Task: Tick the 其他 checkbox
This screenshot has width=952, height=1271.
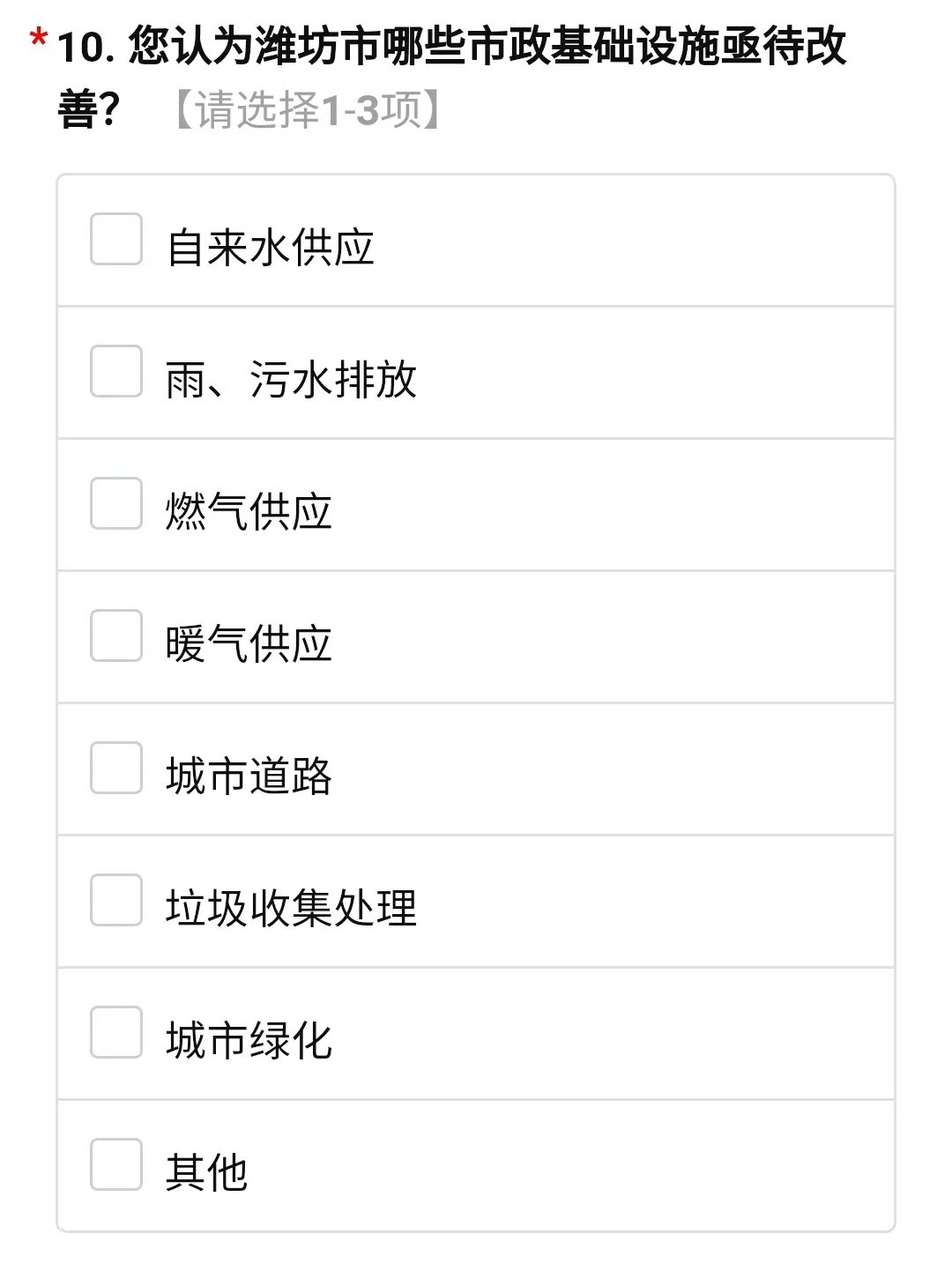Action: (x=116, y=1164)
